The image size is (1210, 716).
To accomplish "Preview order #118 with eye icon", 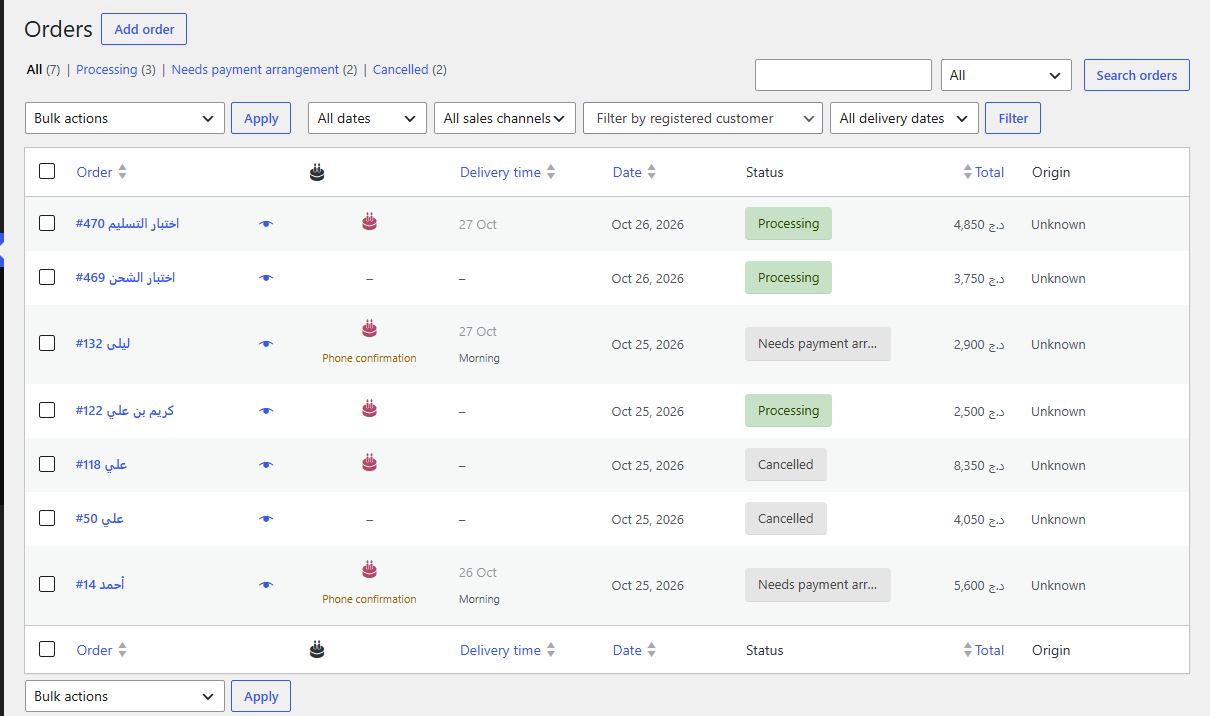I will 265,465.
